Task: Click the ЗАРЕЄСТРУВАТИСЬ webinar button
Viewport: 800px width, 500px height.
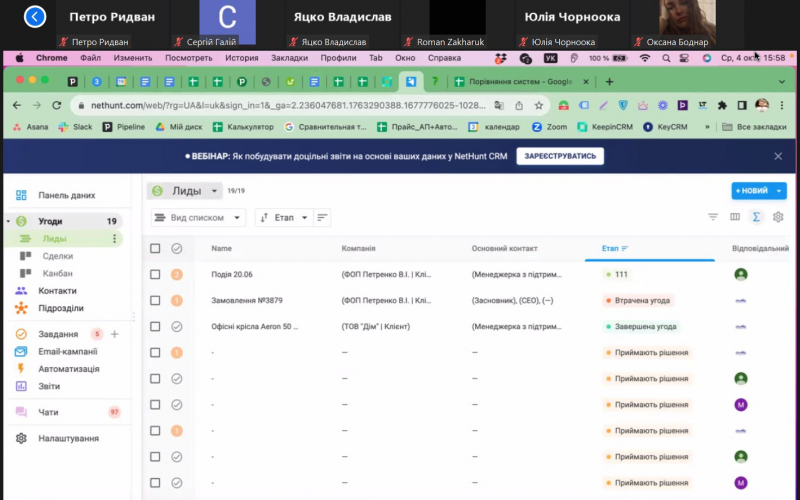Action: 560,156
